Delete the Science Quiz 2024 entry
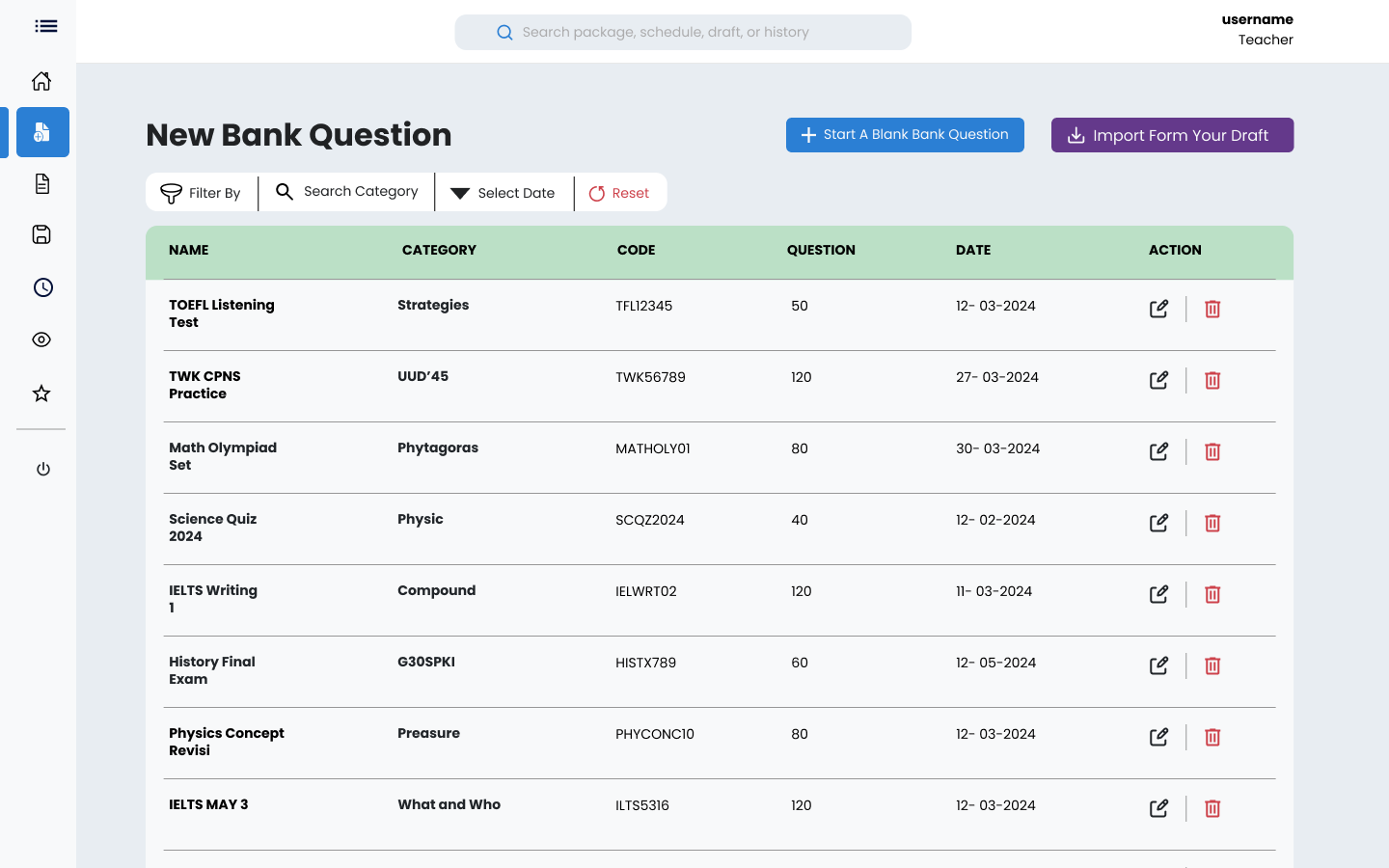The width and height of the screenshot is (1389, 868). [x=1212, y=523]
